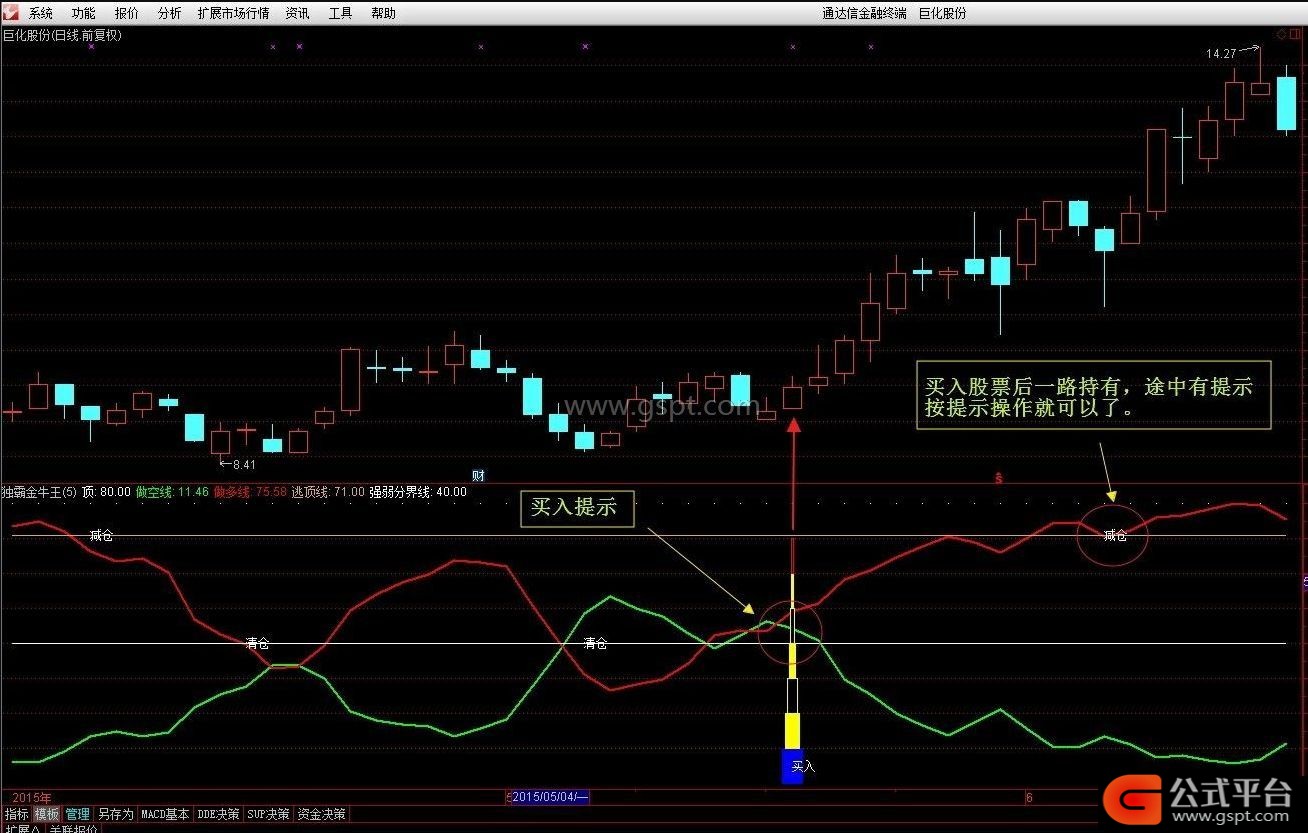Open the 资讯 menu
The height and width of the screenshot is (833, 1308).
297,13
